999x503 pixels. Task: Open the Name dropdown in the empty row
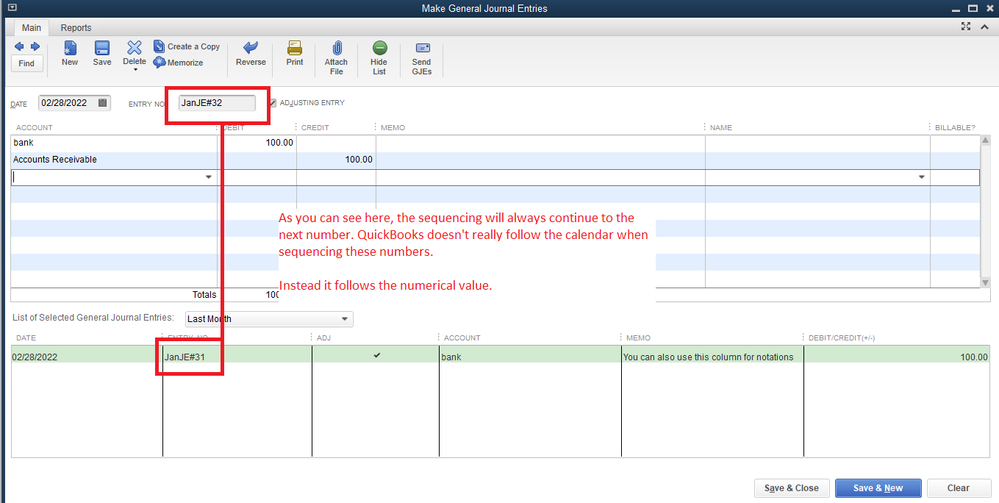pos(921,177)
